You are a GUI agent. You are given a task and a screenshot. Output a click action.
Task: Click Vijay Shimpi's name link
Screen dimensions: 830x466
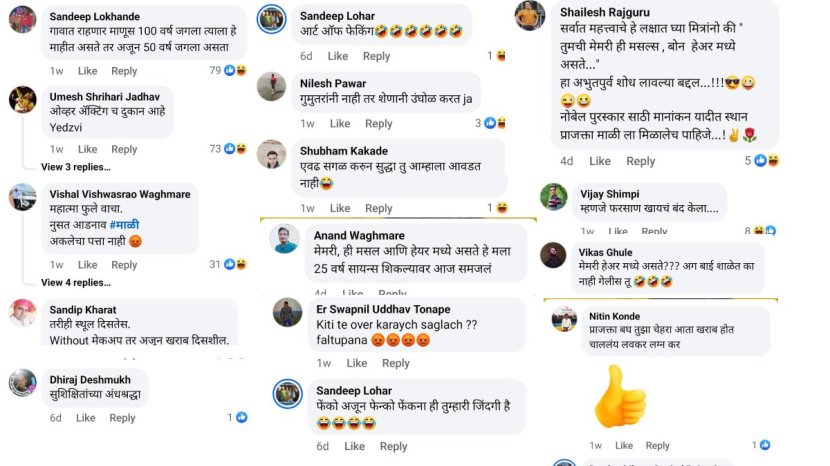(609, 194)
